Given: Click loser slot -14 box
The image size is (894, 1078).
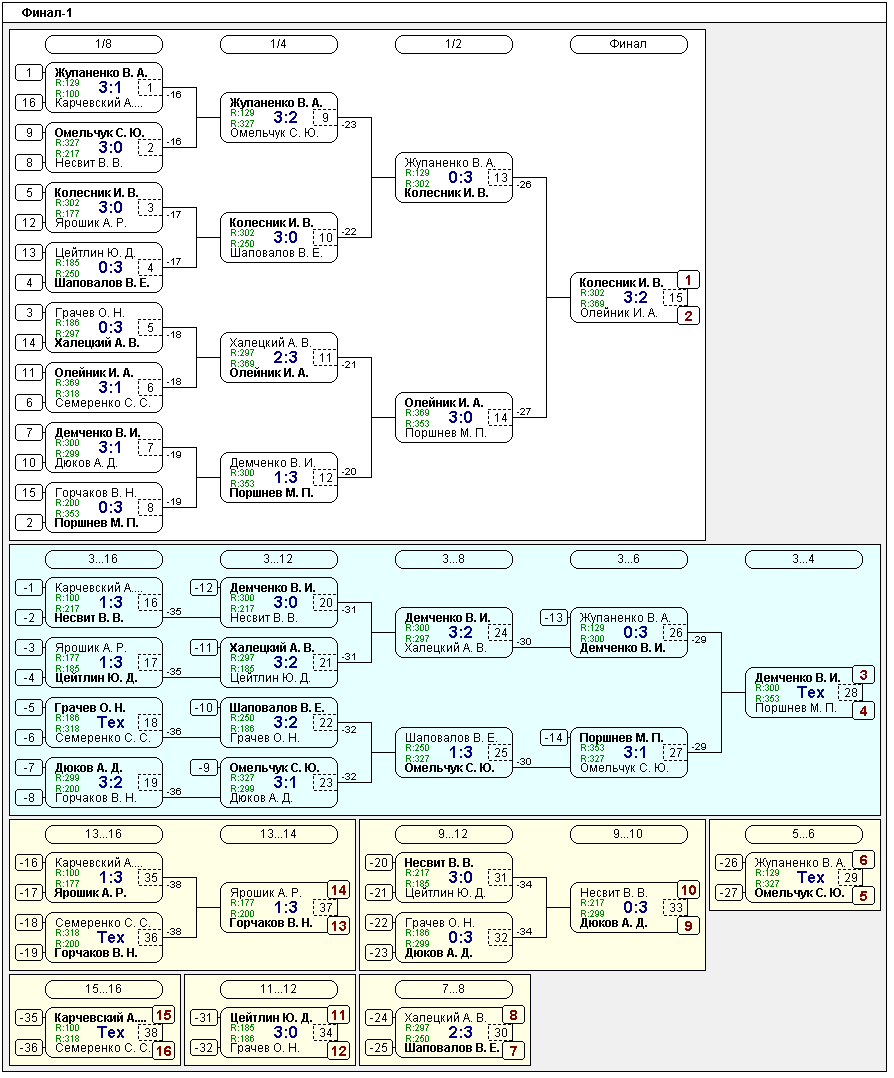Looking at the screenshot, I should [x=554, y=737].
